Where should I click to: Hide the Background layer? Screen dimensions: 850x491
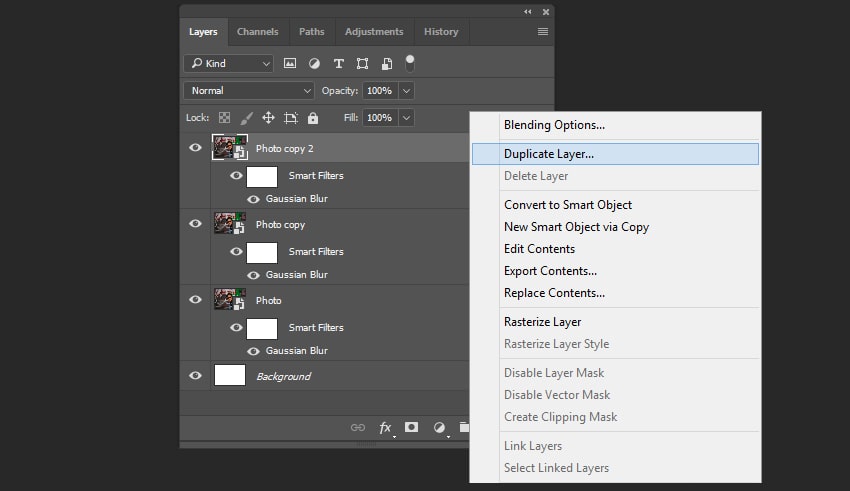[x=196, y=376]
